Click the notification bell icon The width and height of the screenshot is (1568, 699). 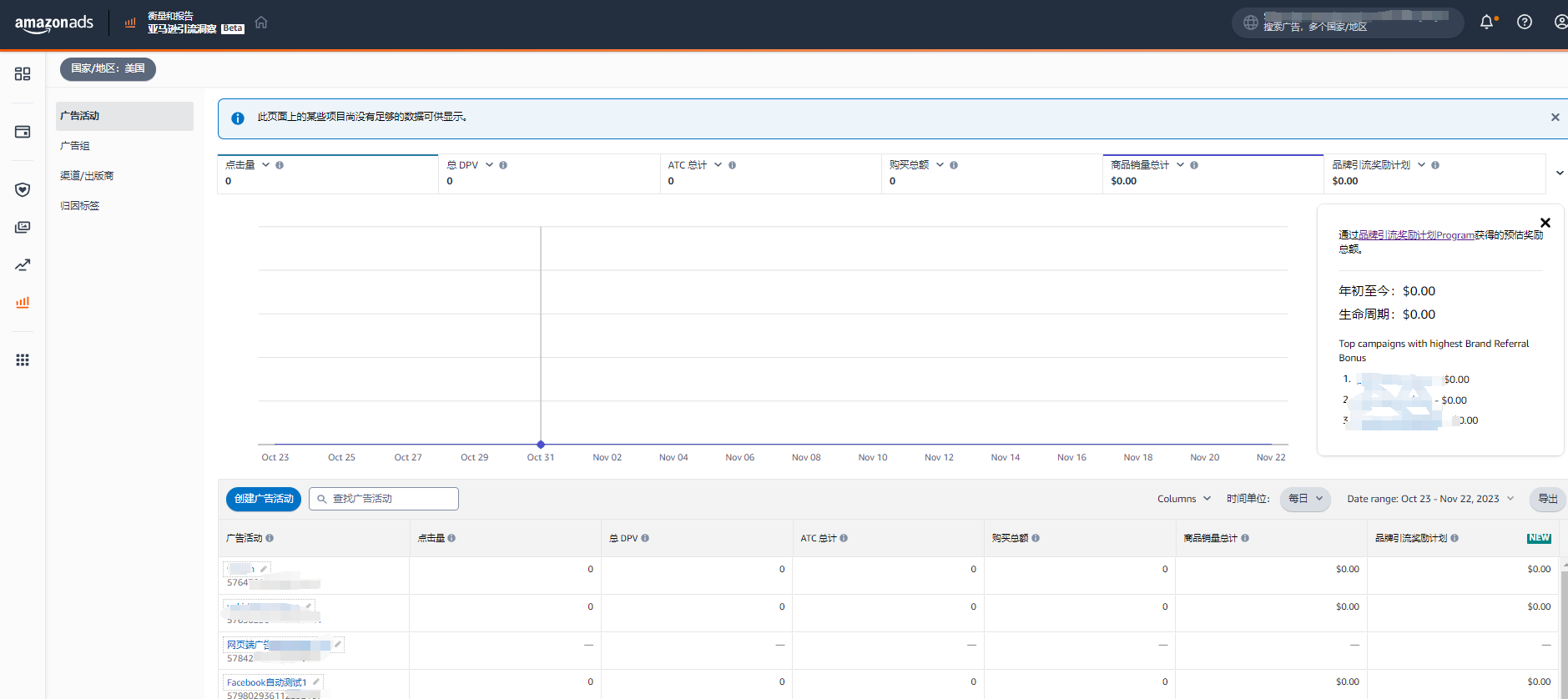pyautogui.click(x=1486, y=23)
